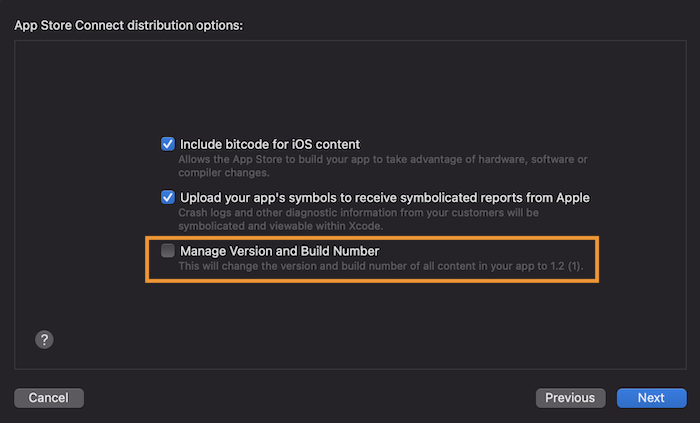
Task: Proceed with the blue Next button
Action: click(651, 398)
